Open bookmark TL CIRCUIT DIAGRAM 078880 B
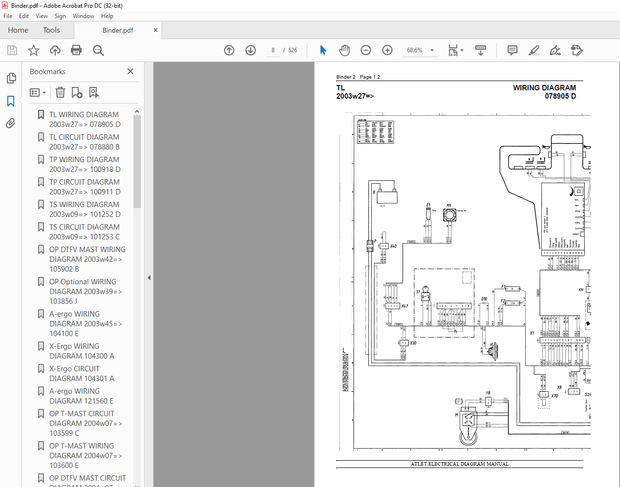 coord(84,142)
